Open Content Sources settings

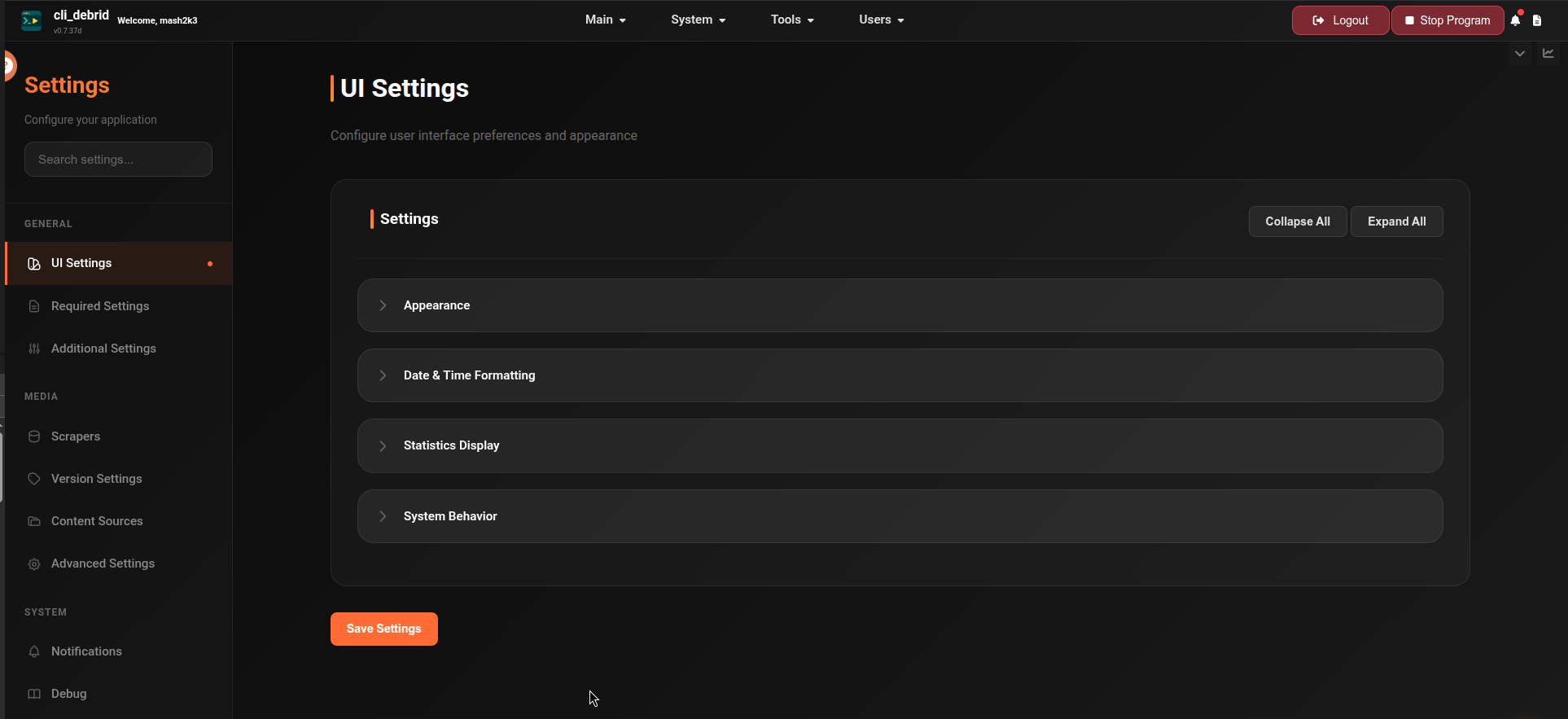pos(119,521)
